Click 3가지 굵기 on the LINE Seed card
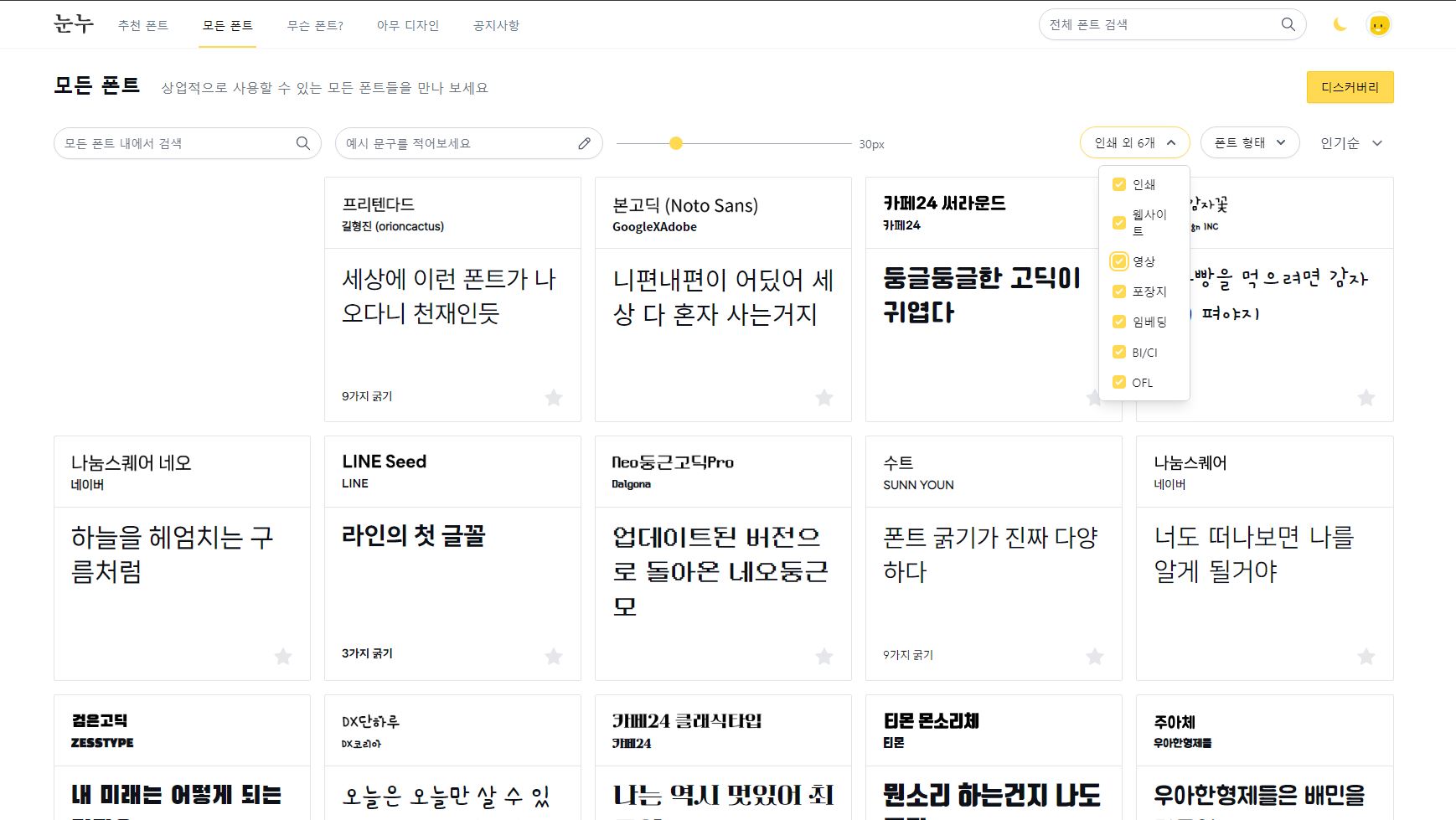1456x820 pixels. tap(367, 653)
